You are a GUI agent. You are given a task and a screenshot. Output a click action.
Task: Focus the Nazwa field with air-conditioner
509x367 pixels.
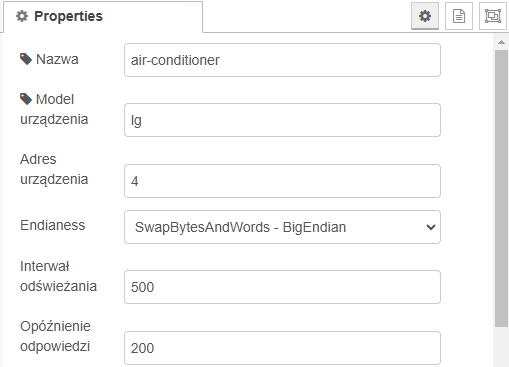(x=282, y=60)
